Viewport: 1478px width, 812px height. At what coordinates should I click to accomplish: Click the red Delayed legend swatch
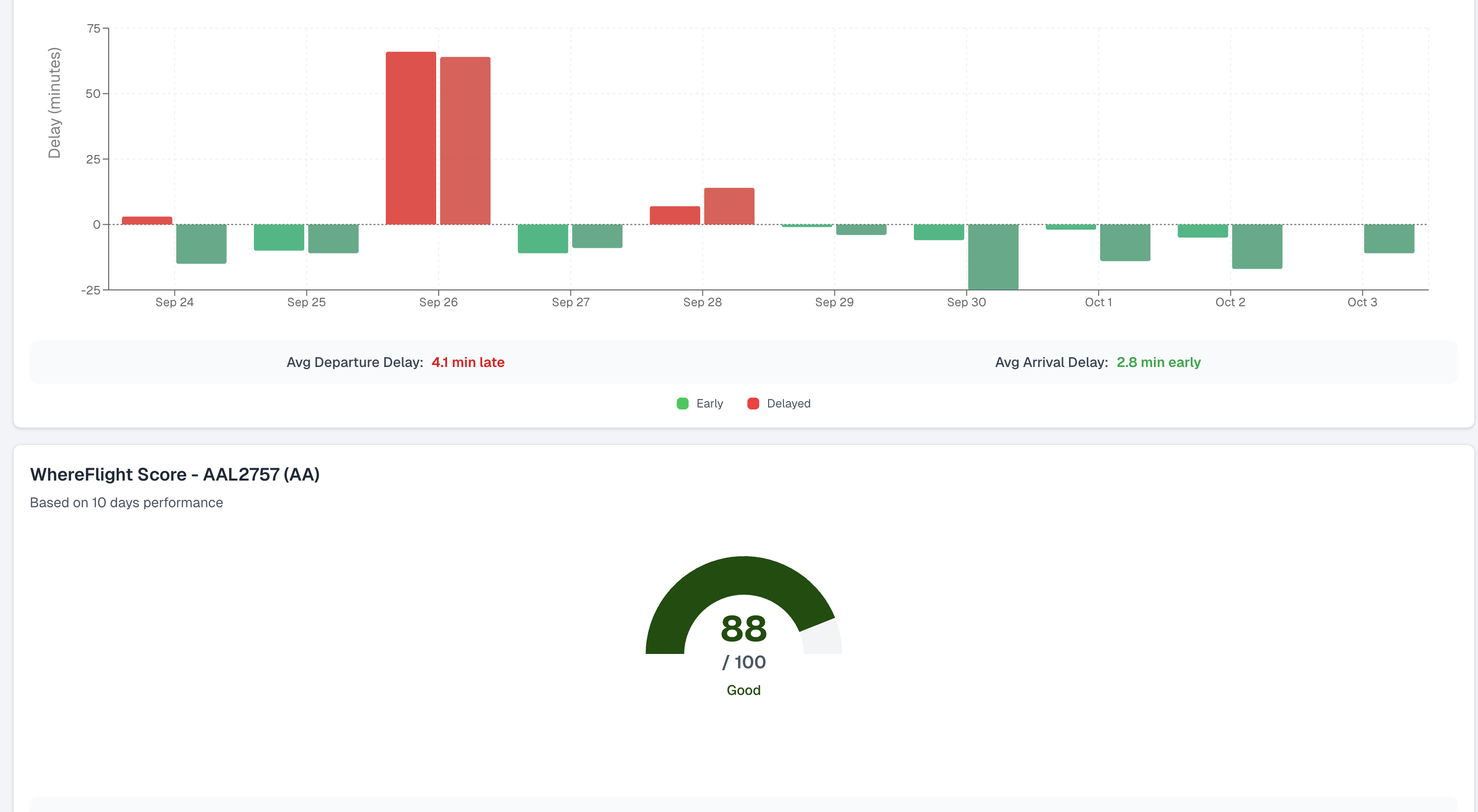tap(753, 404)
